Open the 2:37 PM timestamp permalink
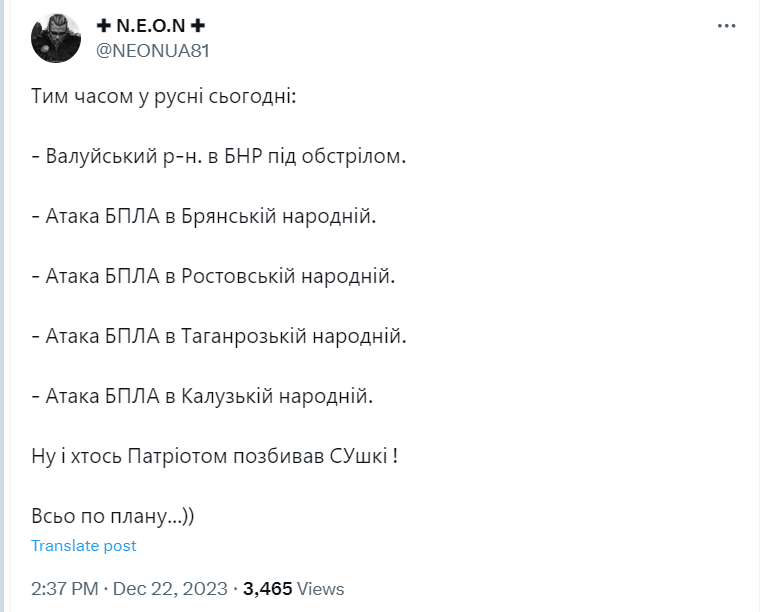 [65, 589]
